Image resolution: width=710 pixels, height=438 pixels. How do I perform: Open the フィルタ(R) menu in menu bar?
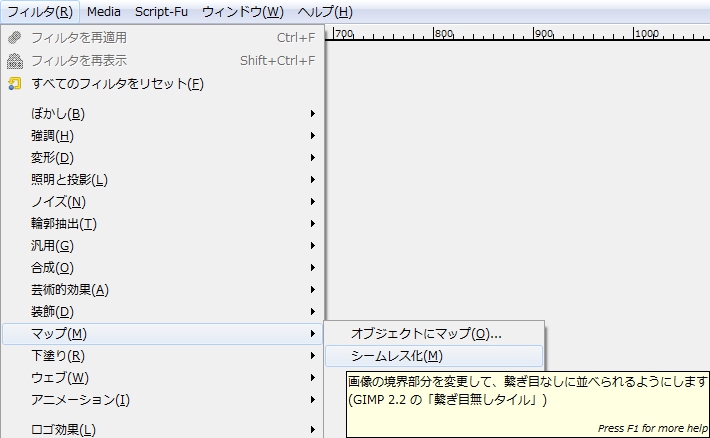(x=40, y=12)
